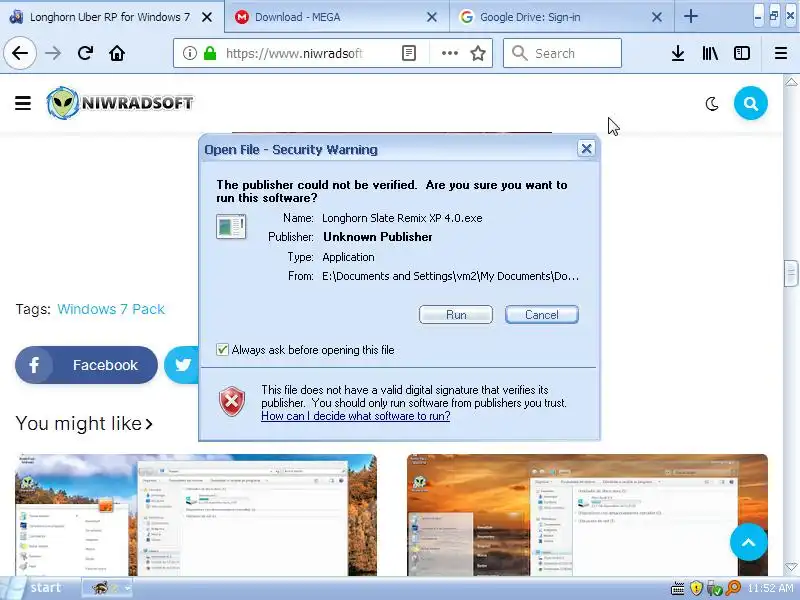Open the blue site search button
The width and height of the screenshot is (800, 600).
(x=751, y=104)
